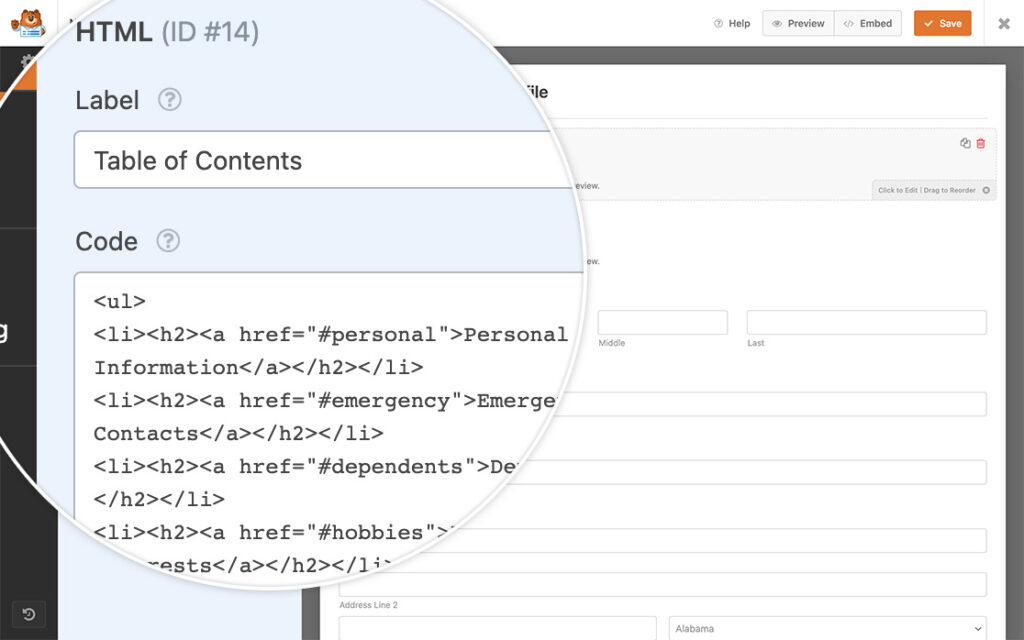The image size is (1024, 640).
Task: Embed the form using the Embed button
Action: click(868, 23)
